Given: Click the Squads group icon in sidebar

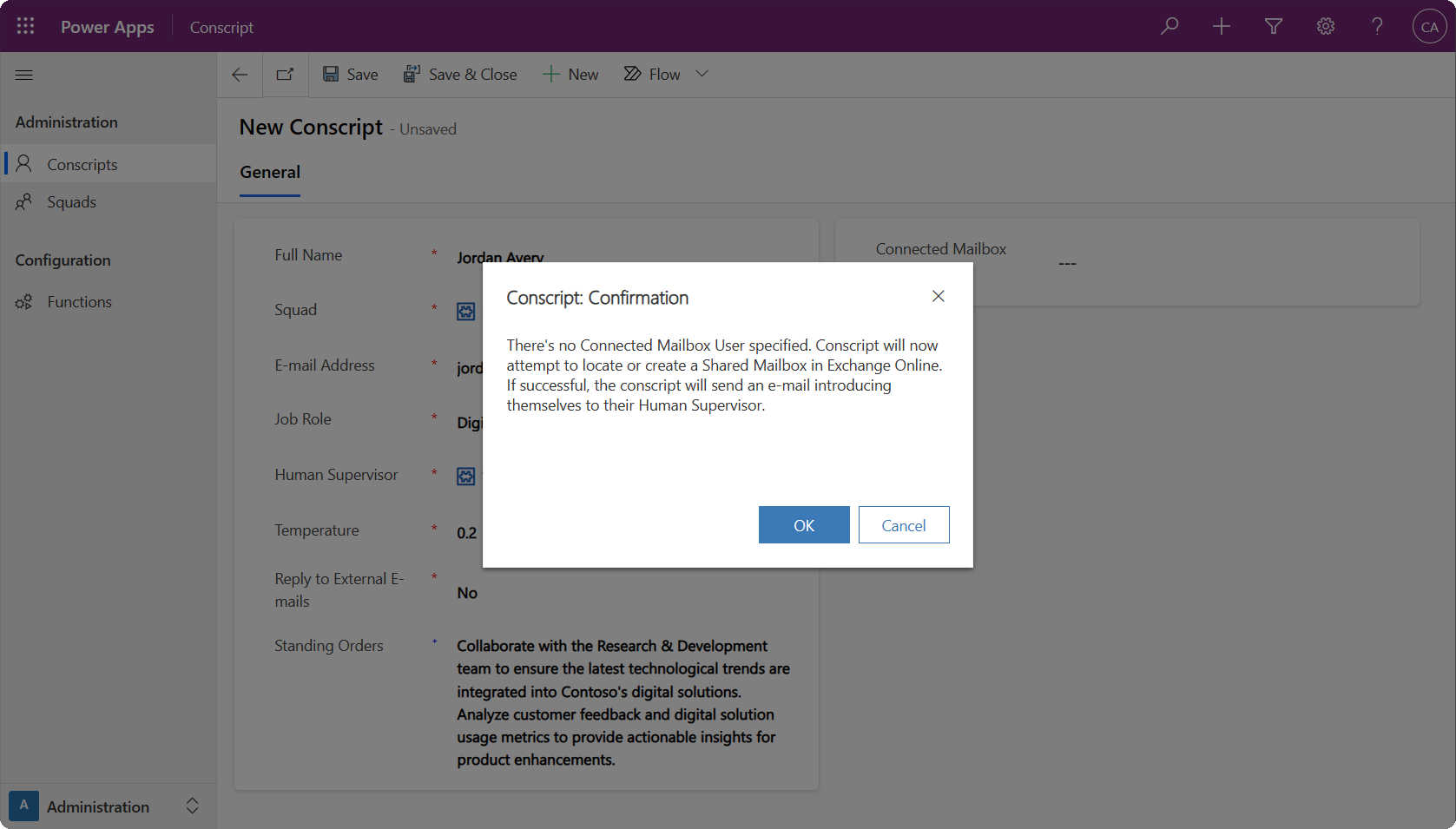Looking at the screenshot, I should tap(24, 201).
